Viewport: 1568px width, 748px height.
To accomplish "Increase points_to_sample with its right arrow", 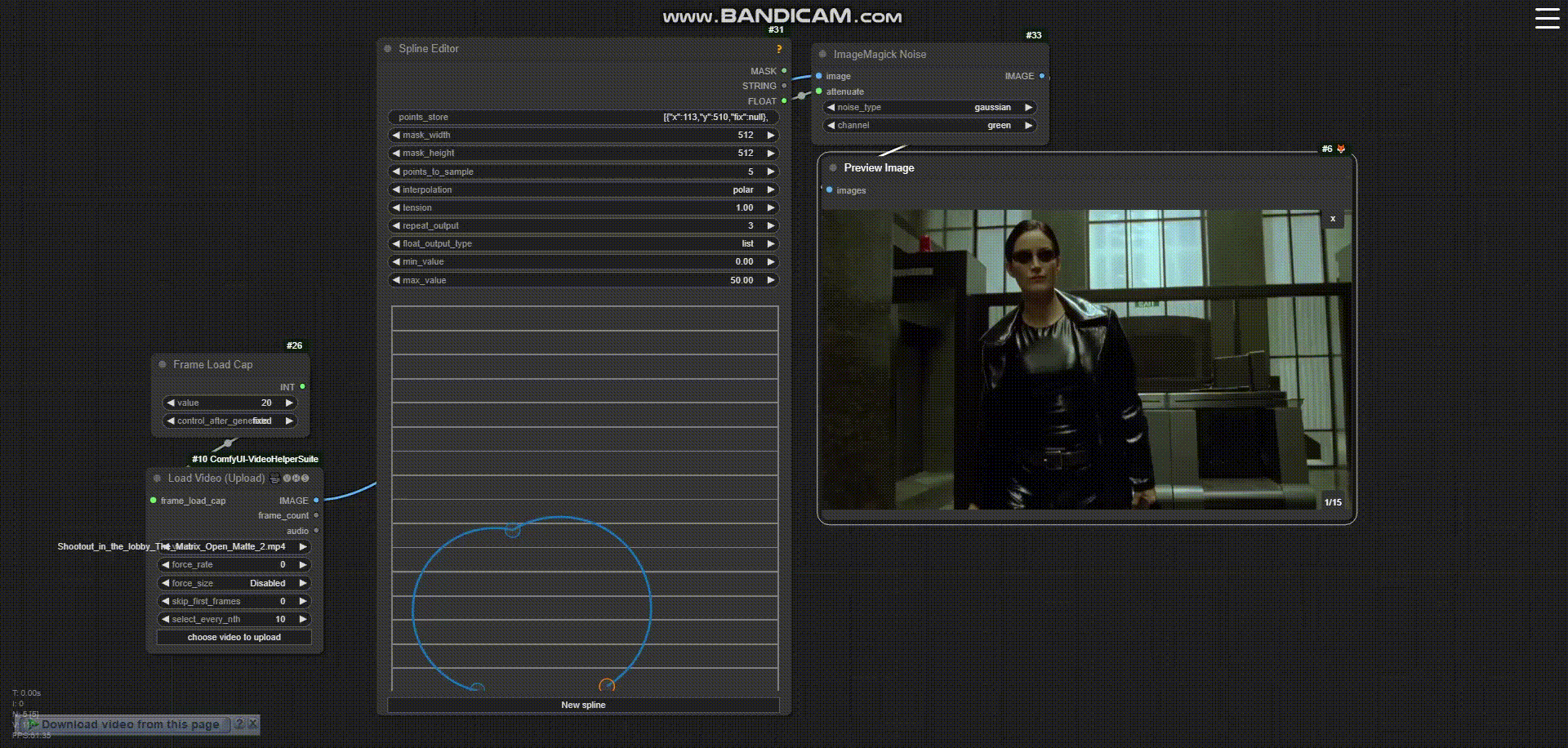I will tap(770, 171).
